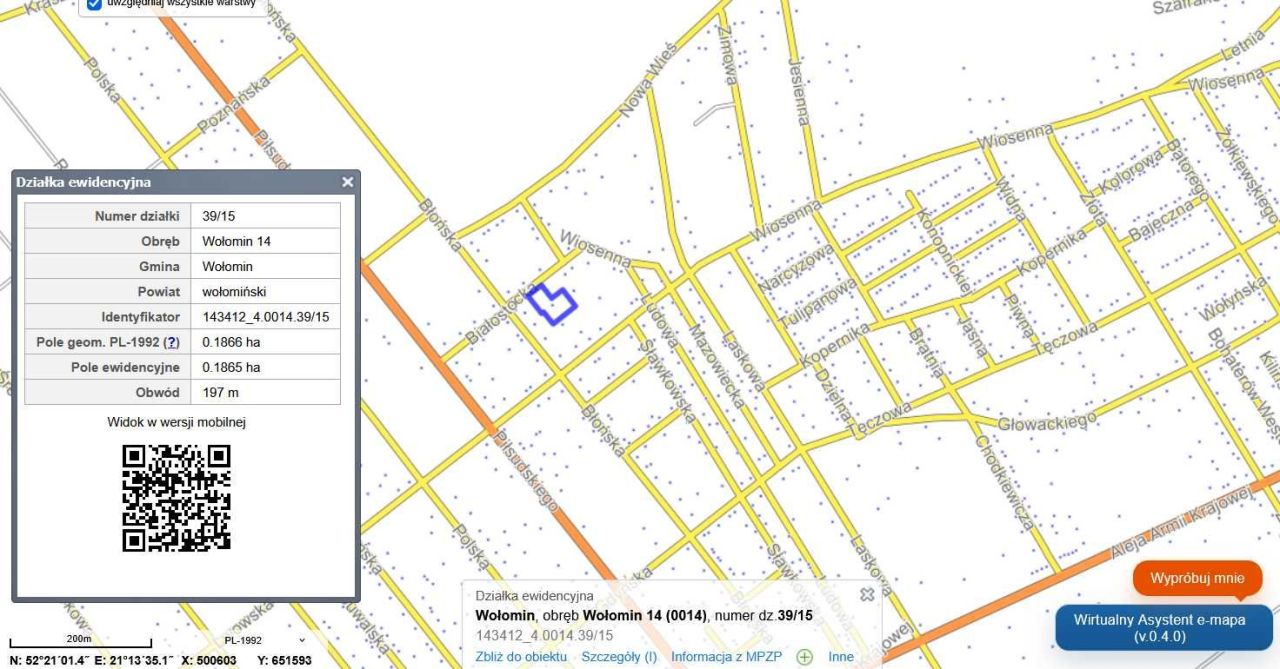The width and height of the screenshot is (1280, 669).
Task: Click the 'Chodkiewicza' street label on the map
Action: pyautogui.click(x=1004, y=482)
